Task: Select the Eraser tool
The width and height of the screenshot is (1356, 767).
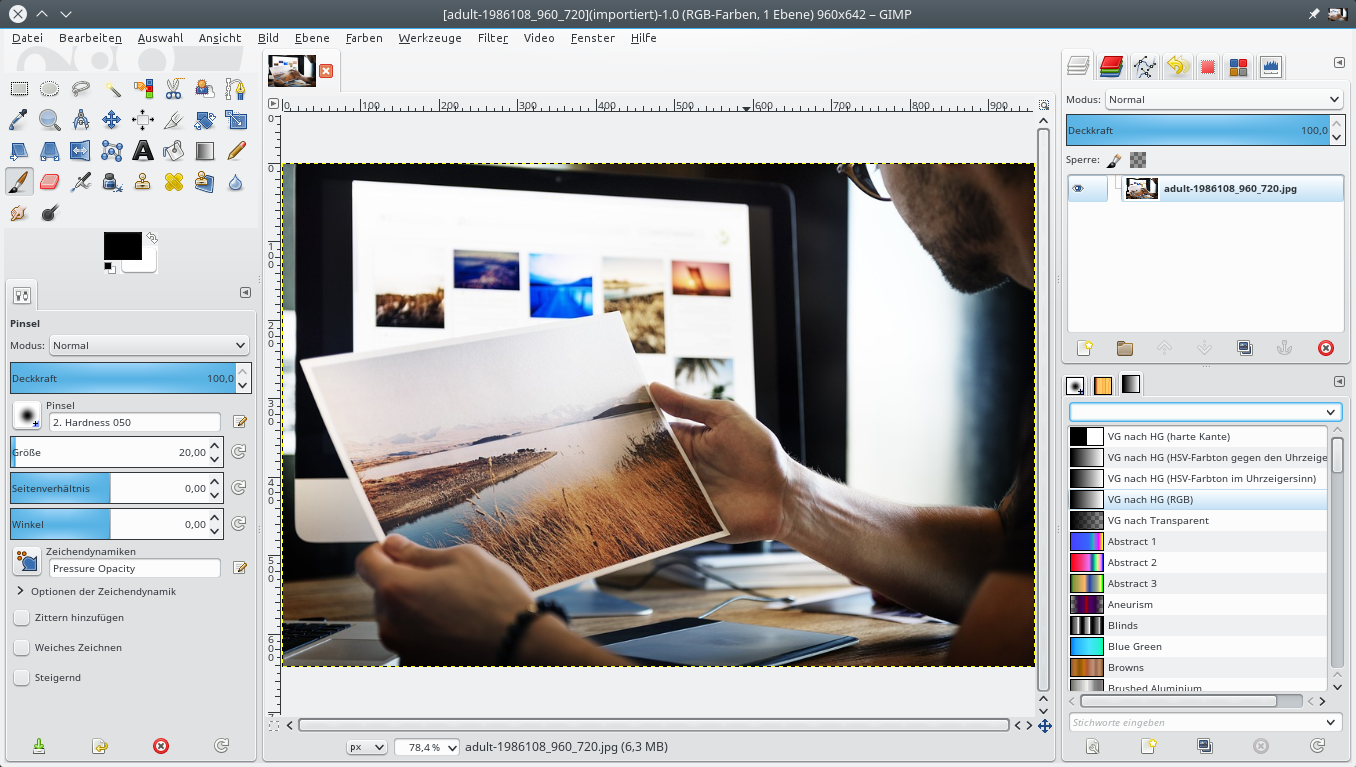Action: (x=49, y=182)
